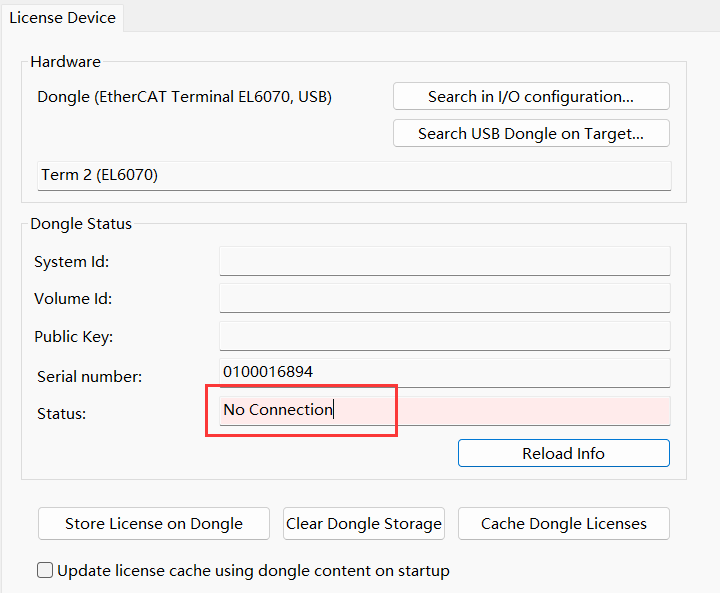Click the Hardware group heading
The height and width of the screenshot is (593, 720).
[65, 62]
